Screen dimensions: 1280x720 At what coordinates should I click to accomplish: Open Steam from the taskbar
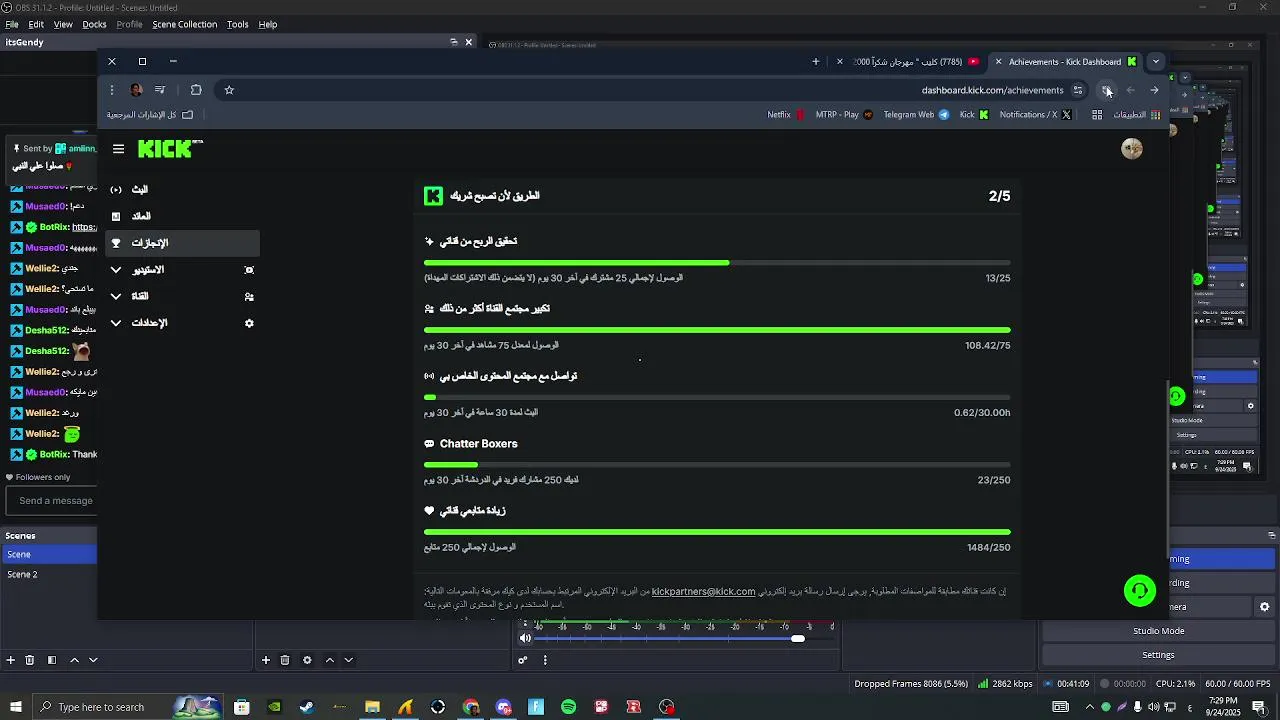(307, 707)
